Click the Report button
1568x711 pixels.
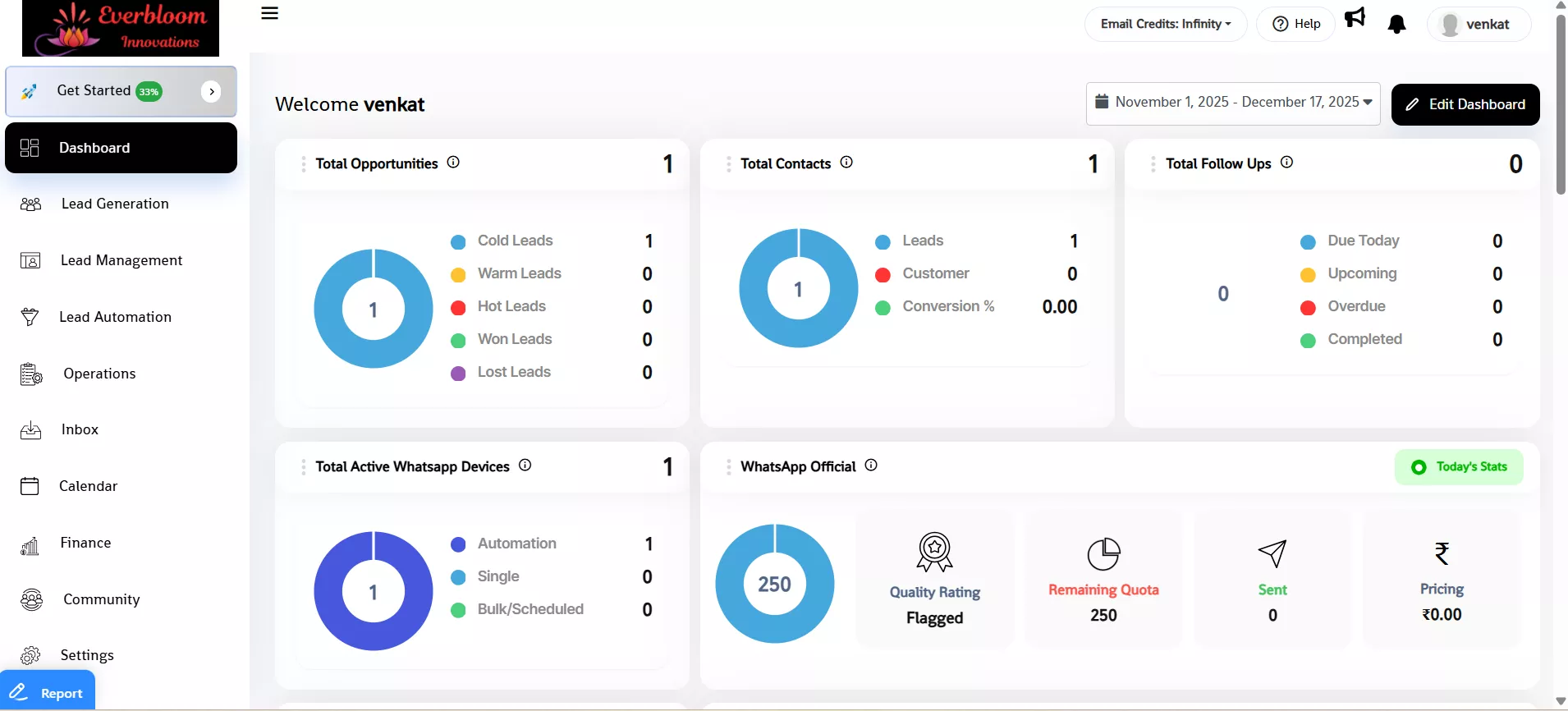(48, 693)
